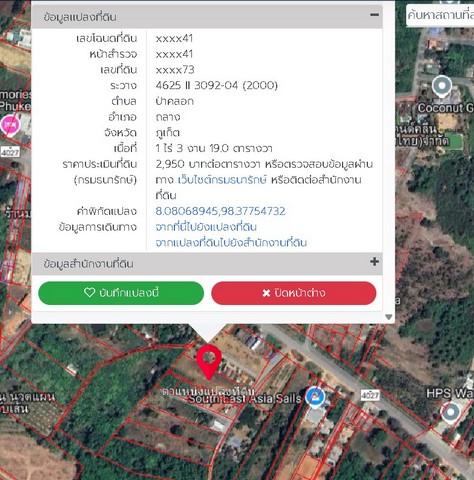Click the heart icon in save button

89,292
